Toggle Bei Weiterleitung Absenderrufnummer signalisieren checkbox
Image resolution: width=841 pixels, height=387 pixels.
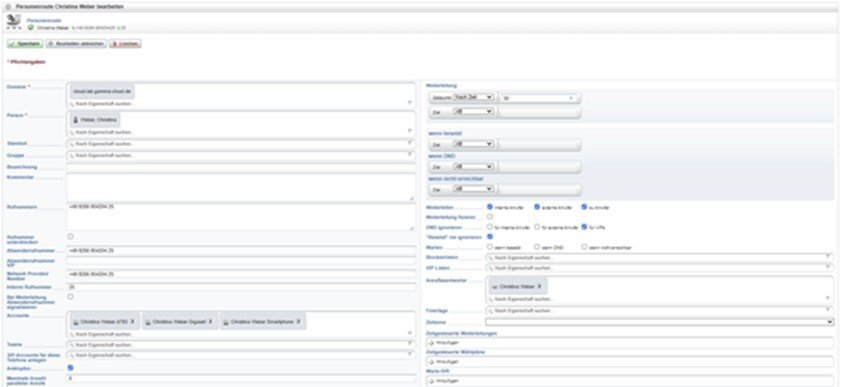[71, 296]
